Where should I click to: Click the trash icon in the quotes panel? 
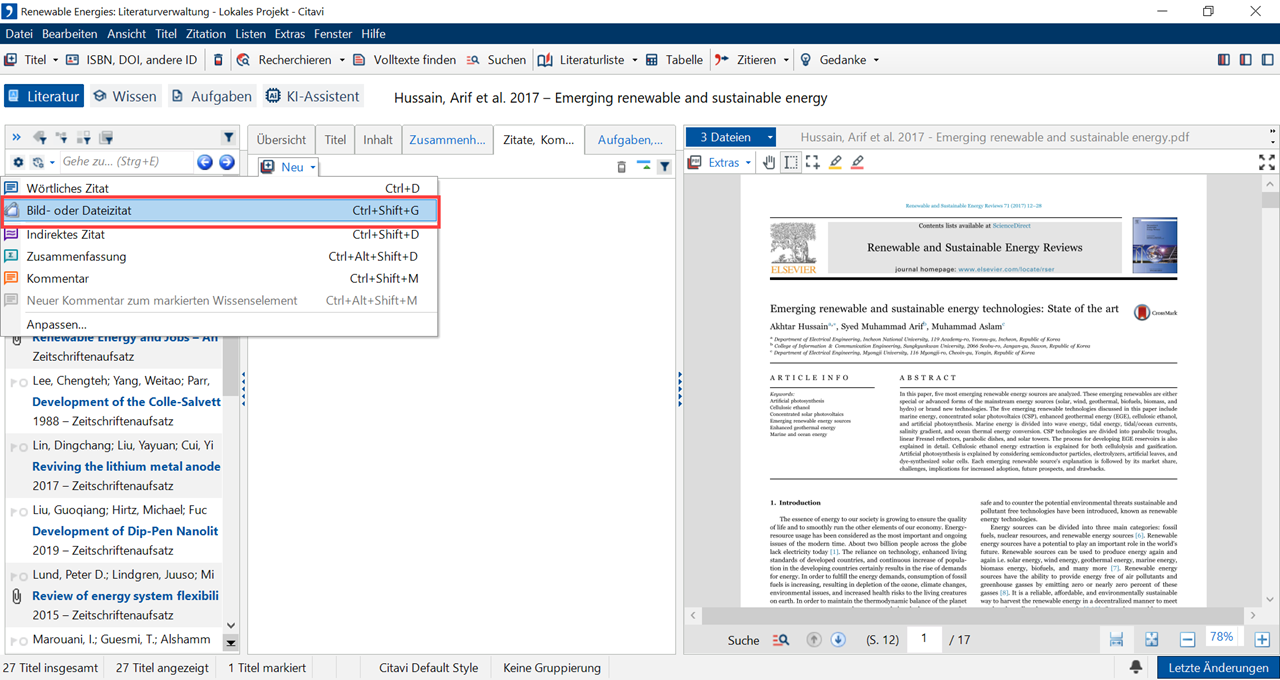[x=621, y=167]
